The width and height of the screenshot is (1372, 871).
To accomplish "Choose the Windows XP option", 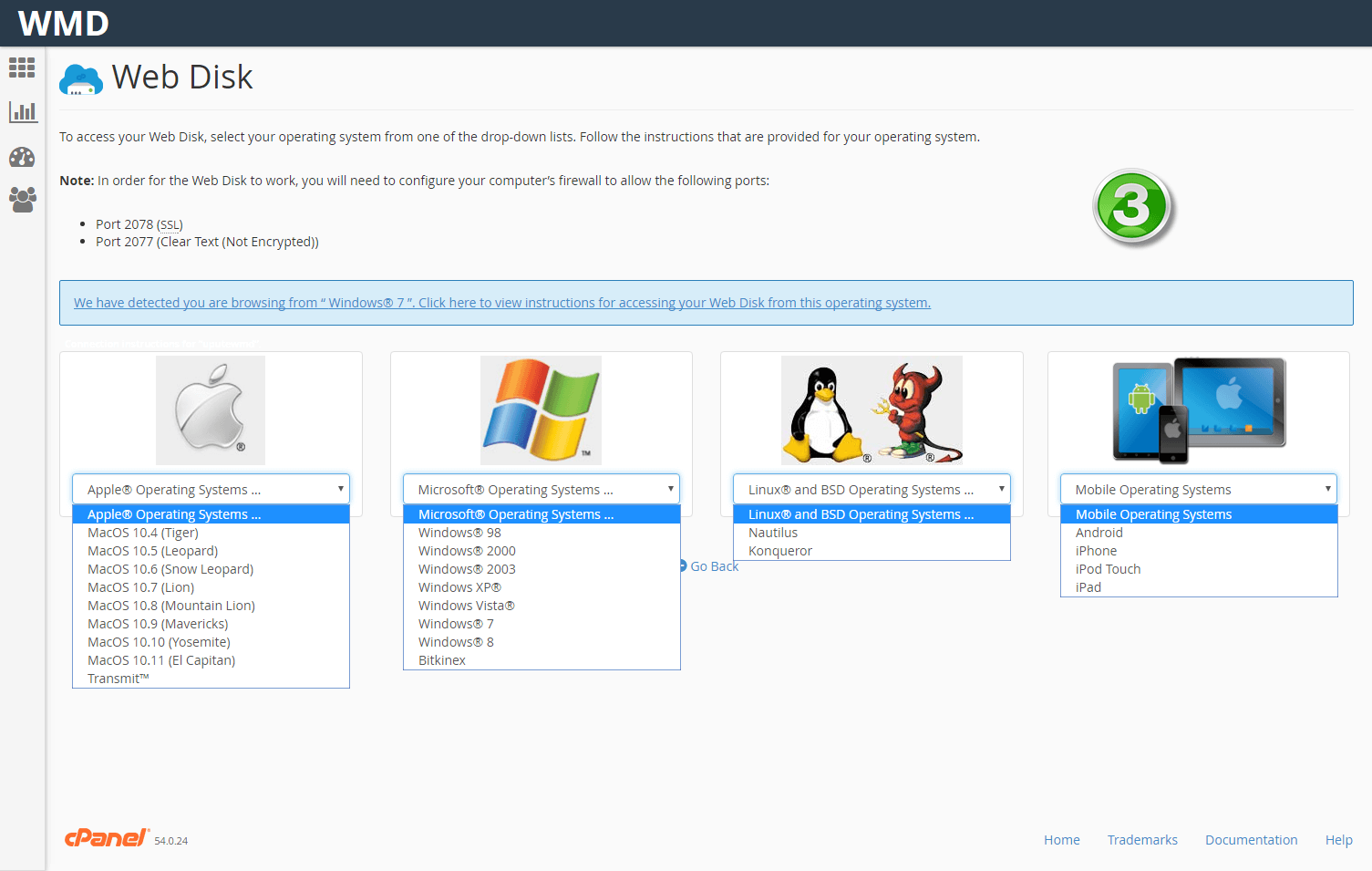I will (542, 587).
